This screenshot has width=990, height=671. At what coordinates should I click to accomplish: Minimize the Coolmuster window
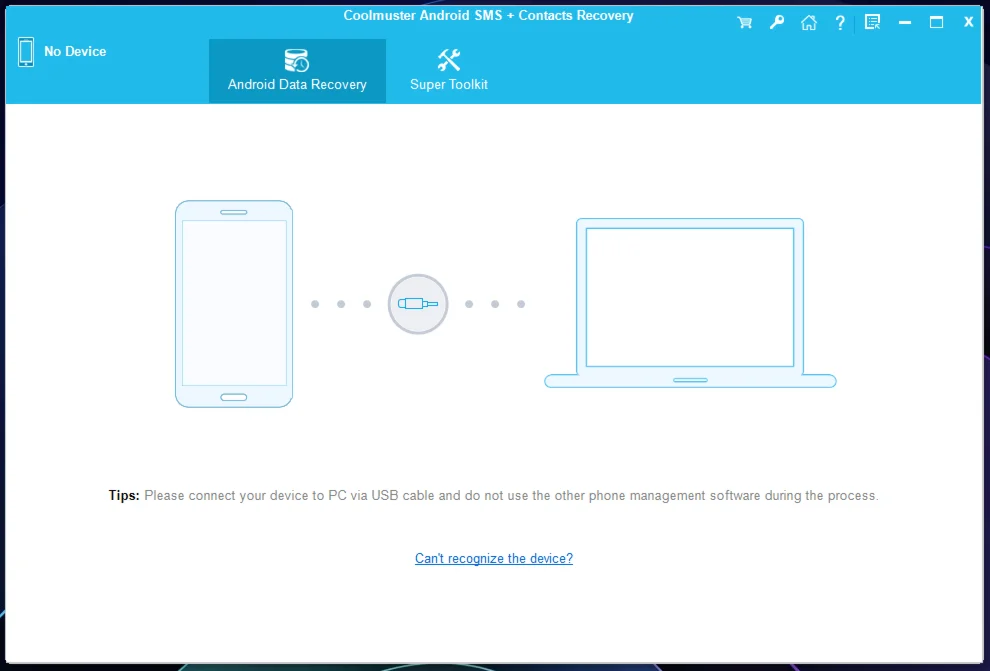905,23
